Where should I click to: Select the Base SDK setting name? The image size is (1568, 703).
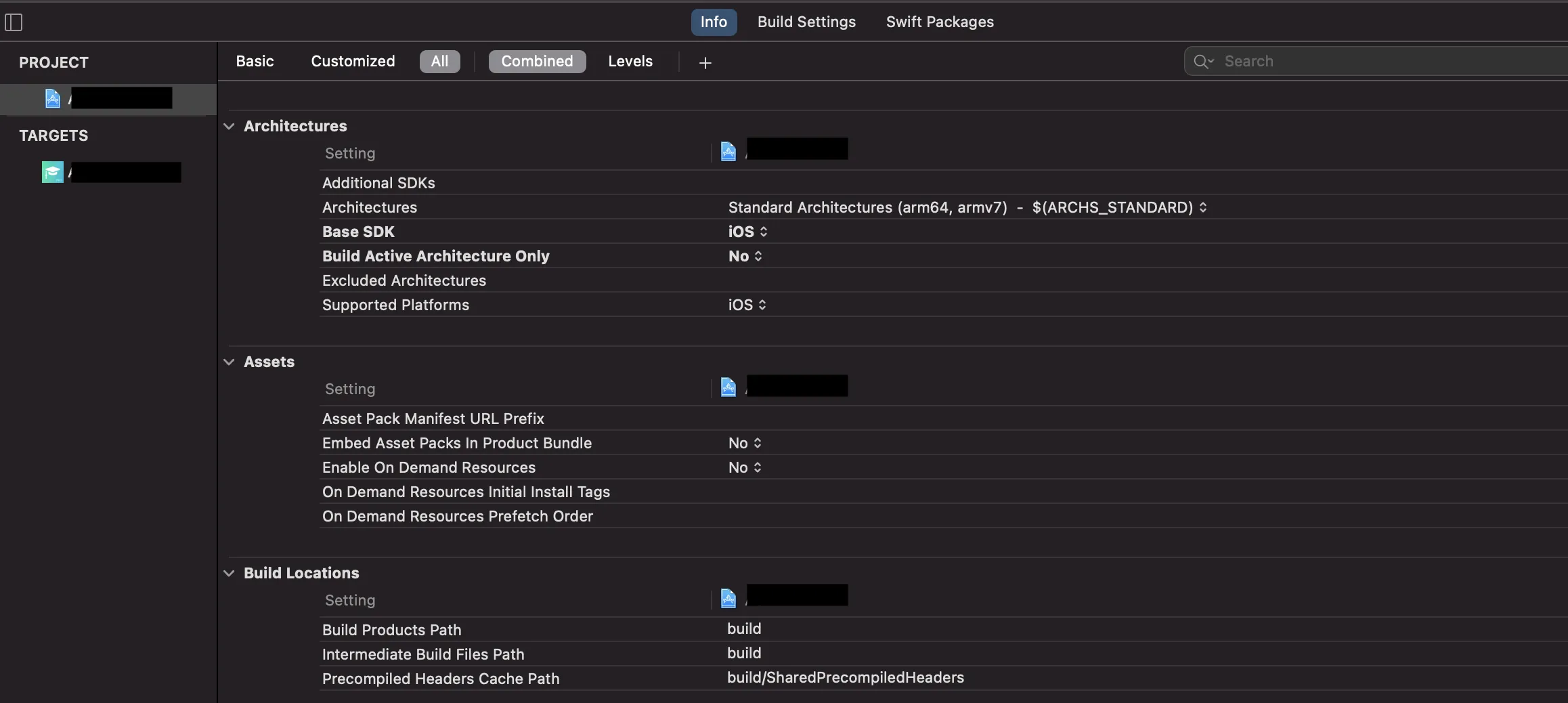358,232
